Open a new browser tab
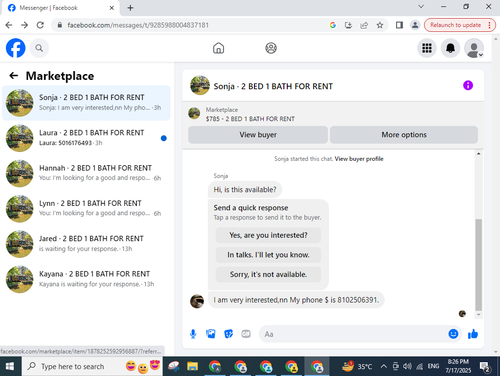This screenshot has width=500, height=376. (130, 8)
